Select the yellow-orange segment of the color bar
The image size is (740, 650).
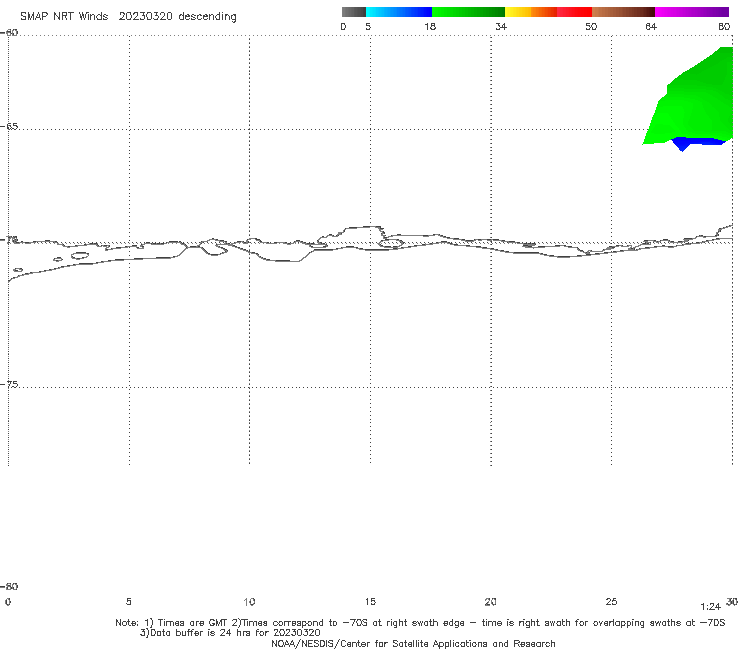[531, 12]
